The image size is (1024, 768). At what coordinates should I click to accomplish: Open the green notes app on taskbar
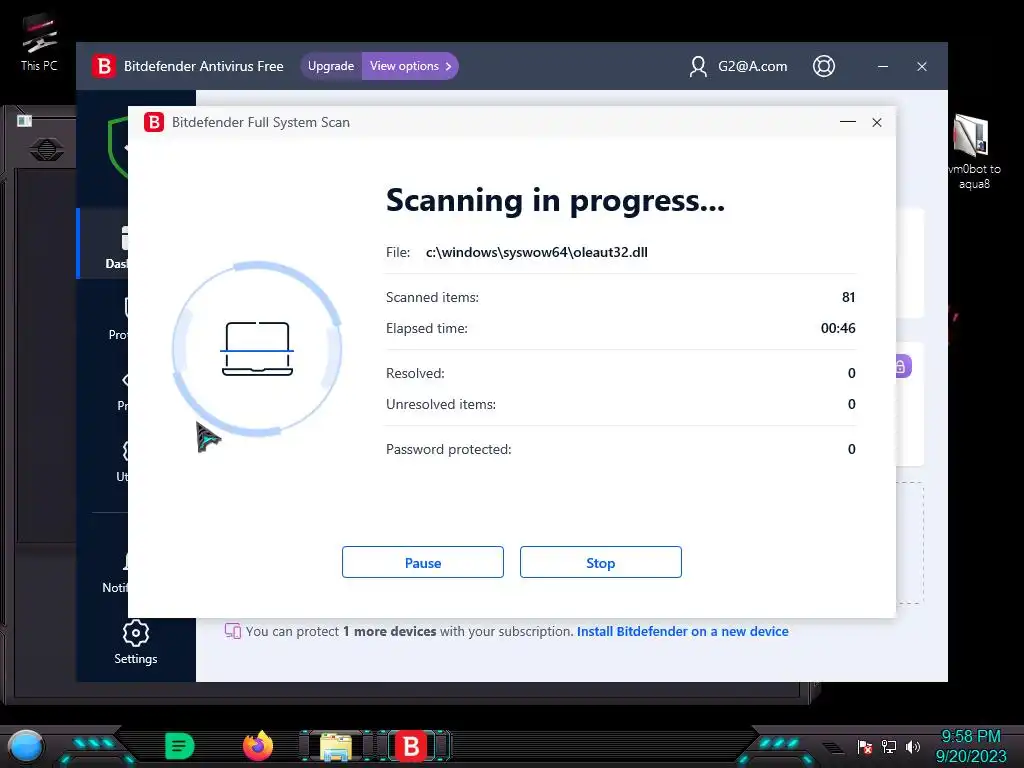tap(180, 746)
